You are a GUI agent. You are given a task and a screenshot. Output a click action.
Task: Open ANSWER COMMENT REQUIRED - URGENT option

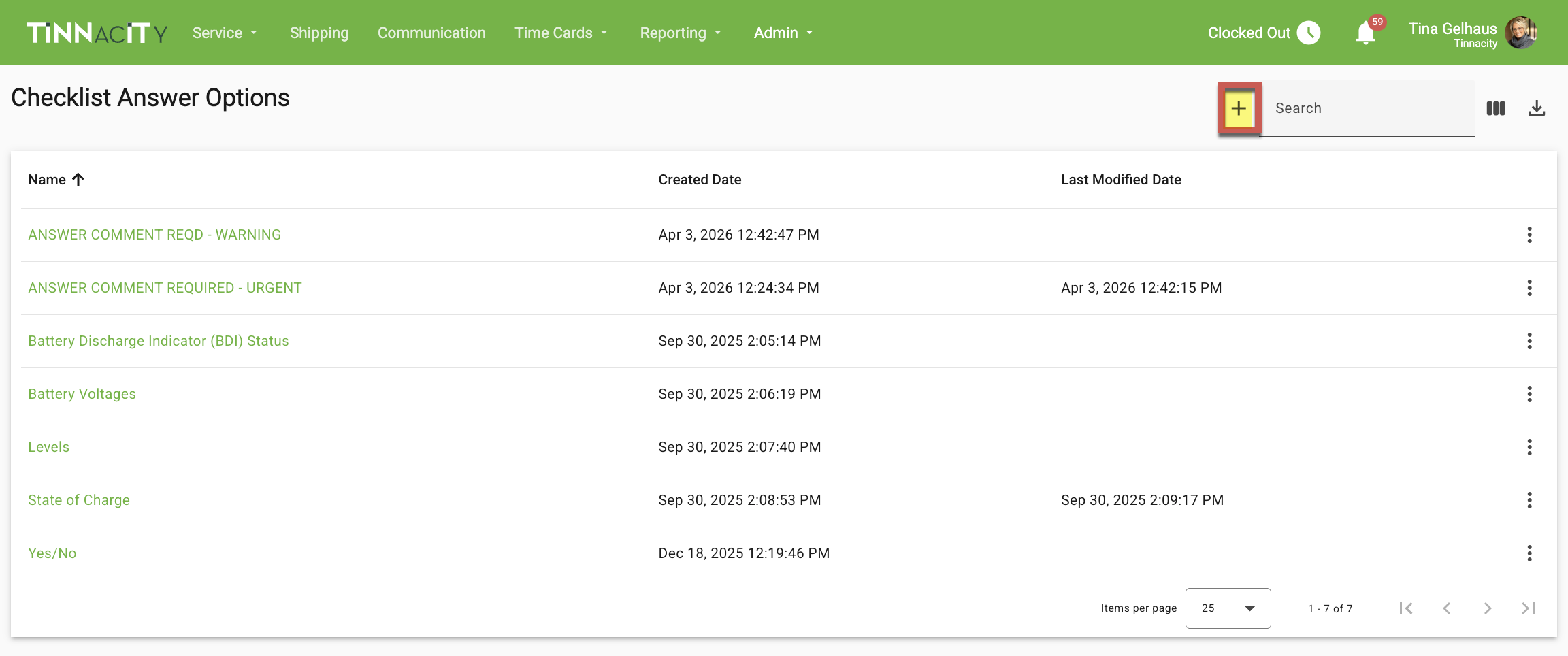[x=165, y=288]
